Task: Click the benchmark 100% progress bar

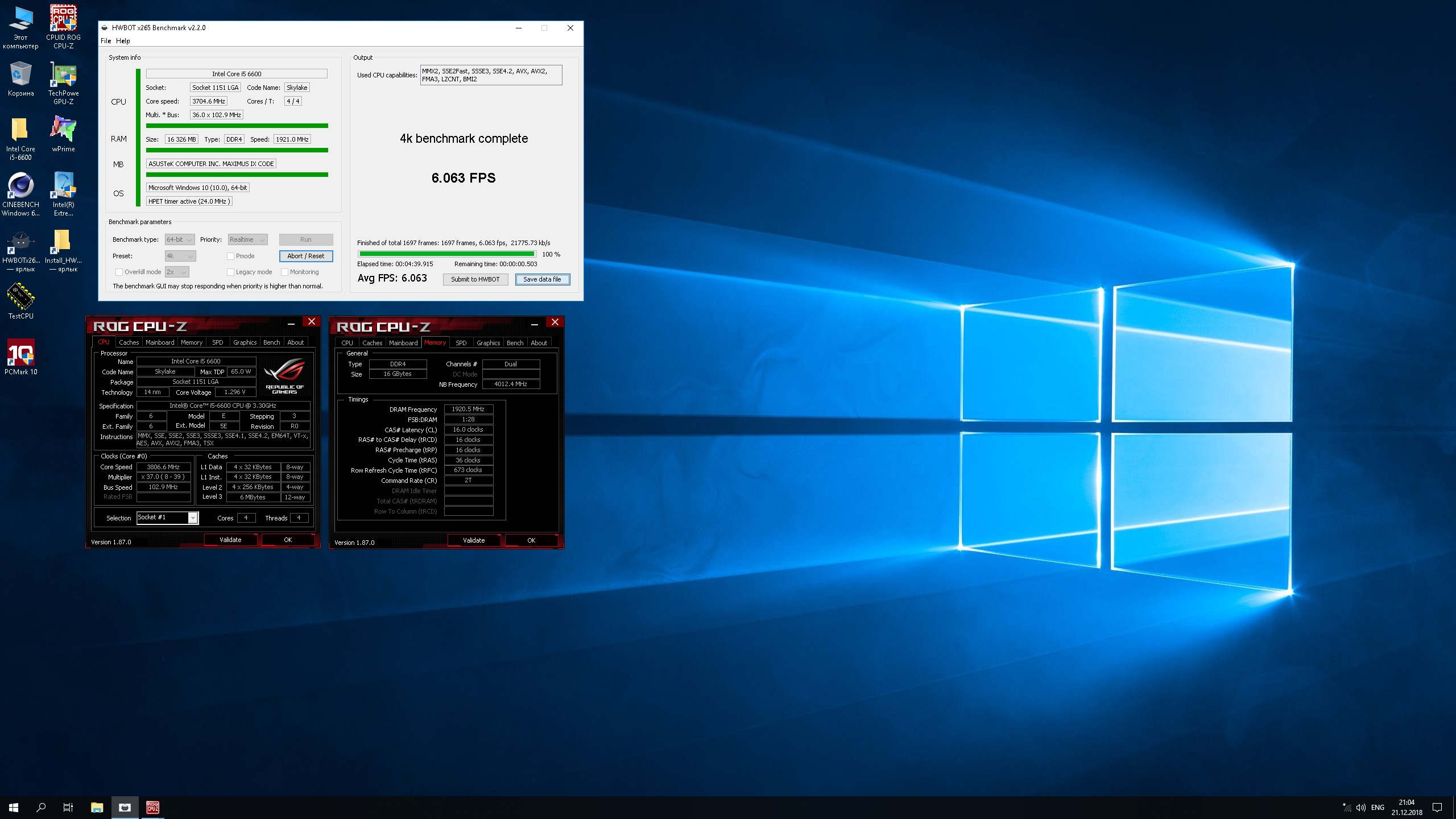Action: coord(447,254)
